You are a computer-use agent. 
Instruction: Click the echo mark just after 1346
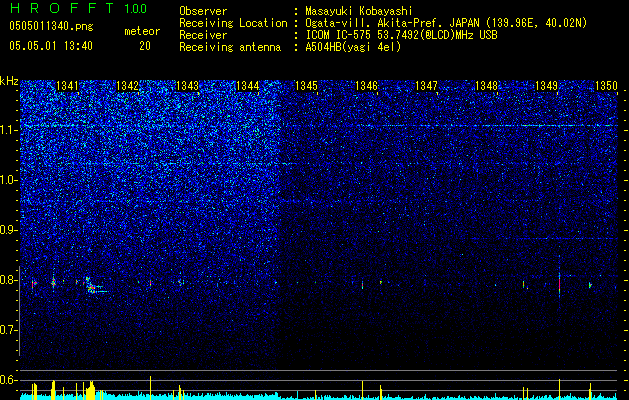[x=381, y=282]
